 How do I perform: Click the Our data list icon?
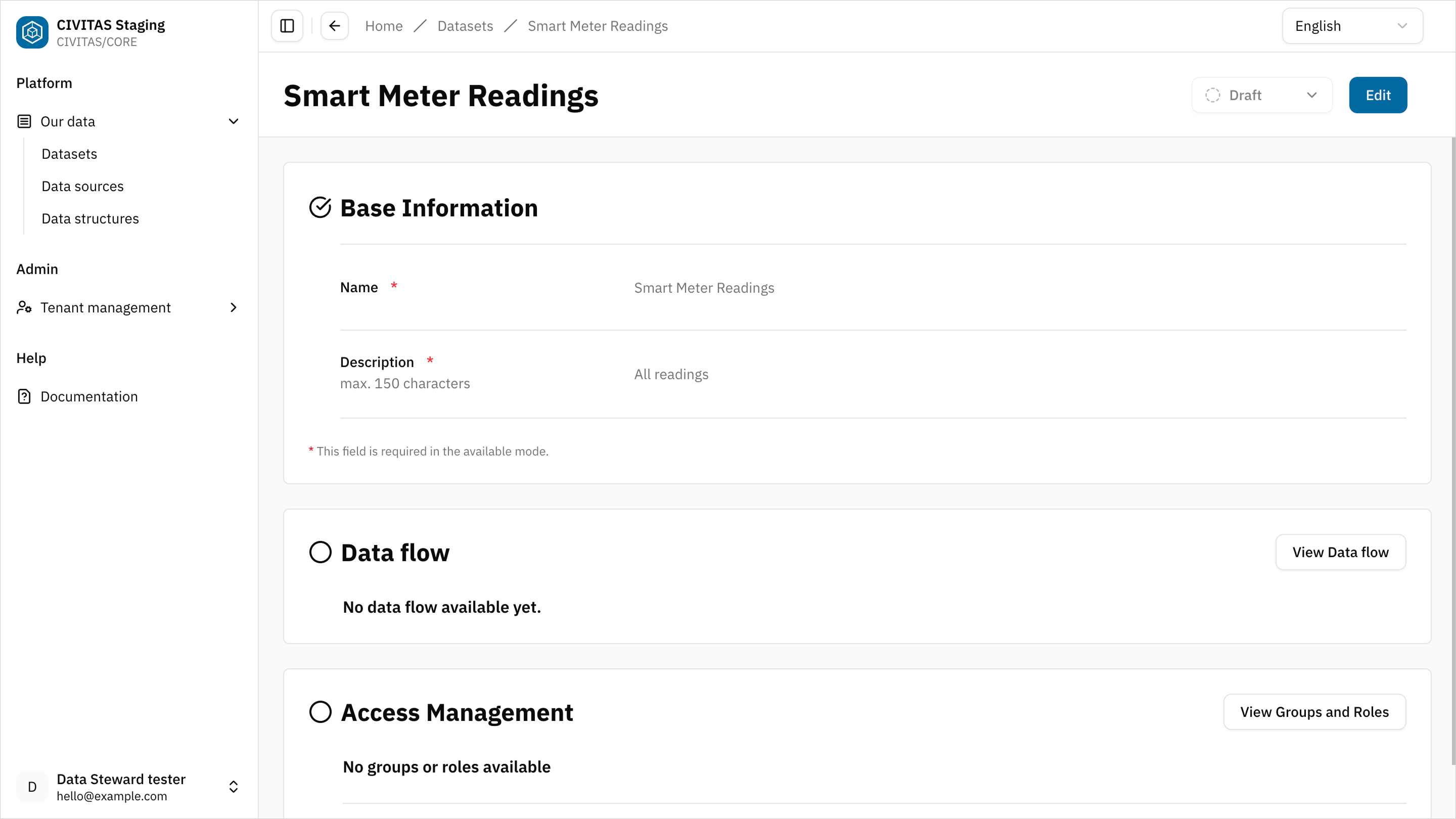tap(24, 121)
